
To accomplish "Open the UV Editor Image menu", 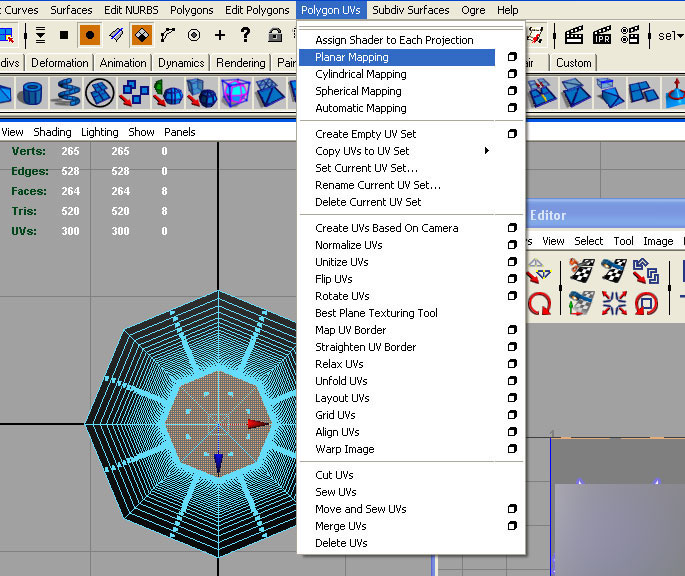I will click(x=658, y=241).
